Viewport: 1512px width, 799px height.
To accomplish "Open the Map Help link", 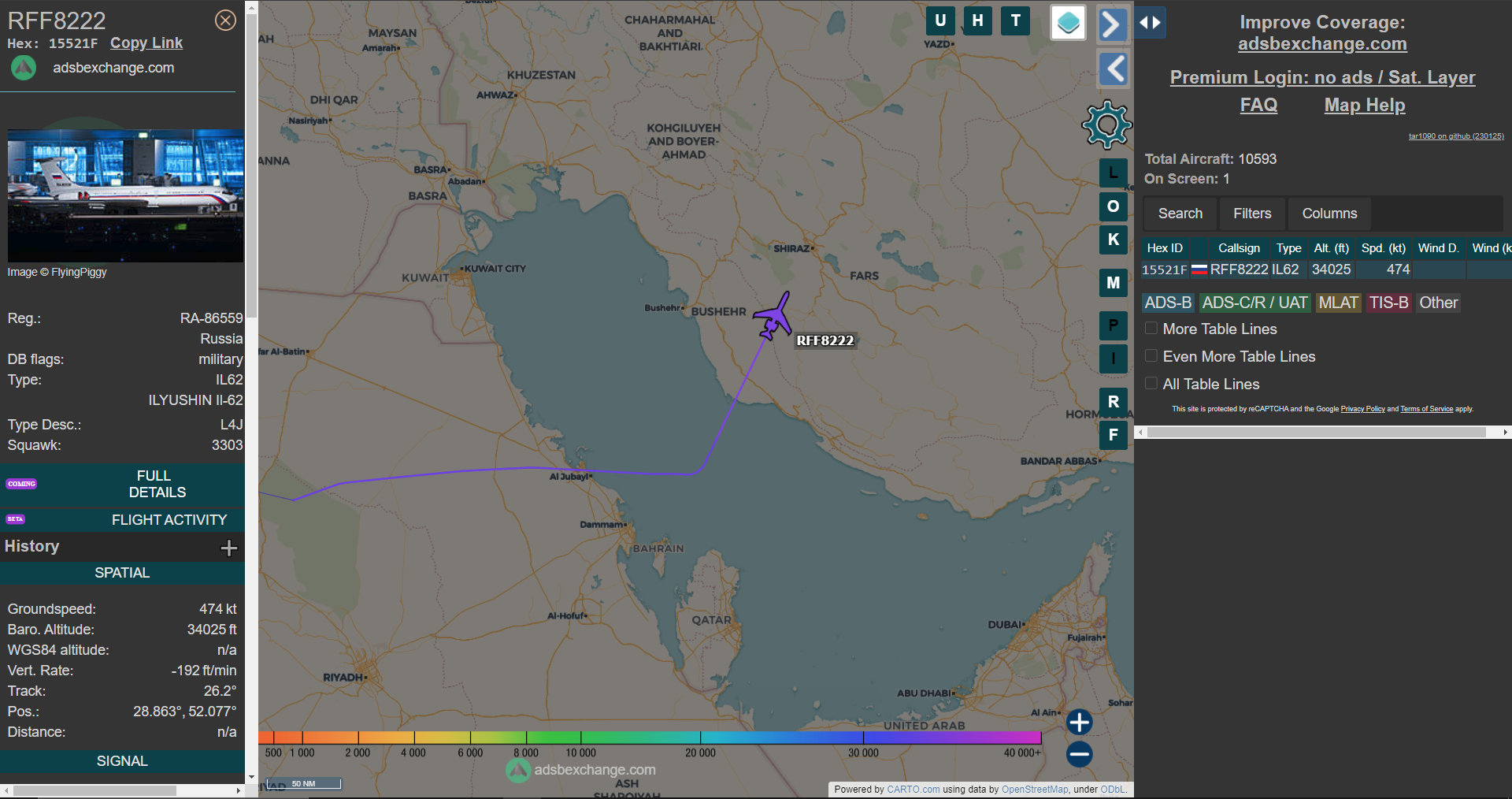I will 1365,105.
